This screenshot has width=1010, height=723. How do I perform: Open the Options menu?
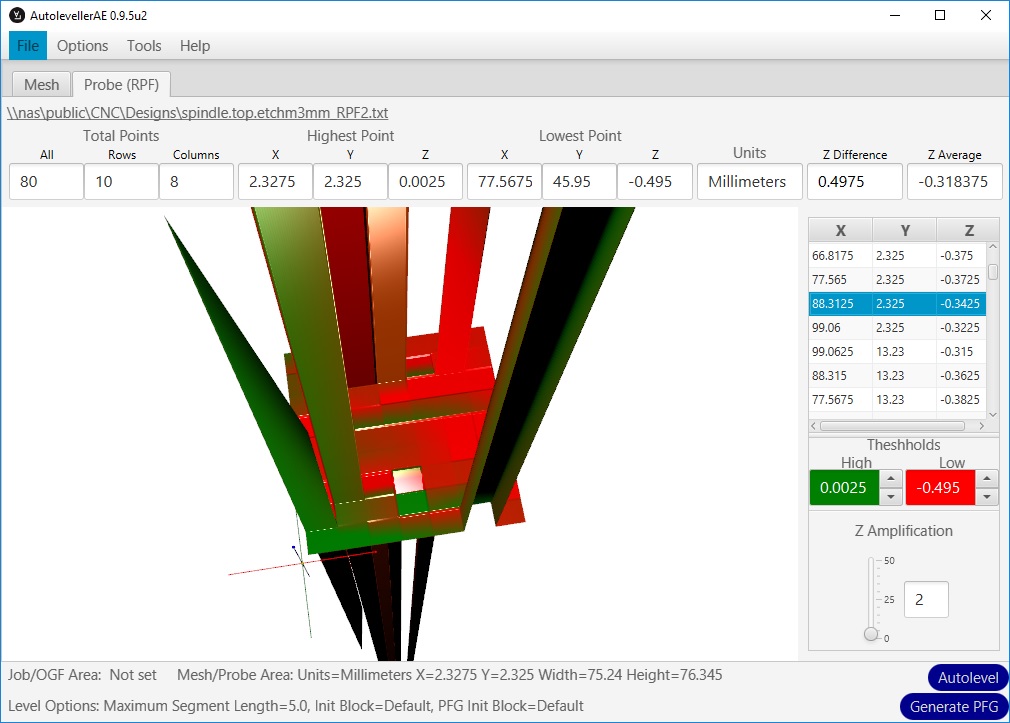coord(82,46)
